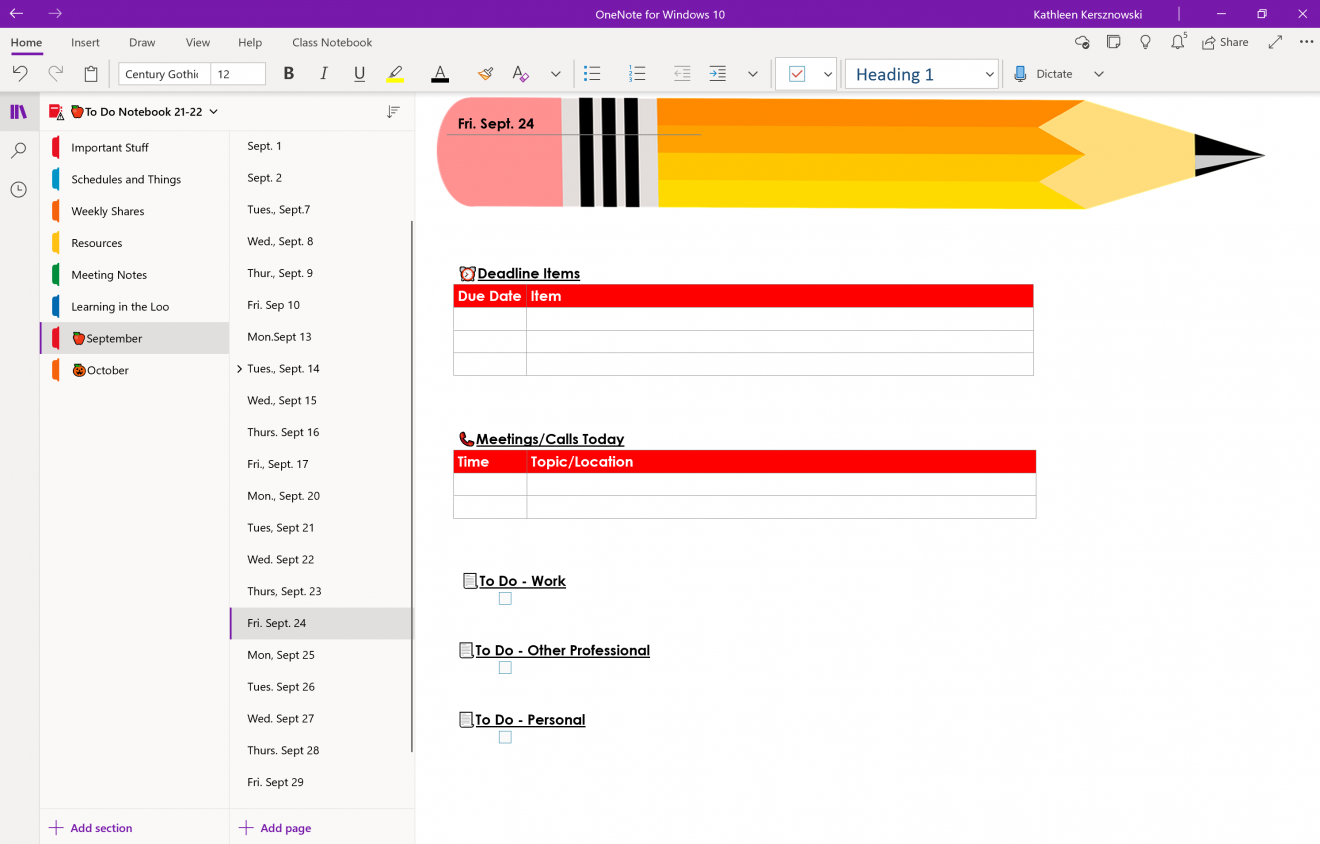Image resolution: width=1320 pixels, height=844 pixels.
Task: Click the Immersive Reader lightbulb icon
Action: coord(1145,42)
